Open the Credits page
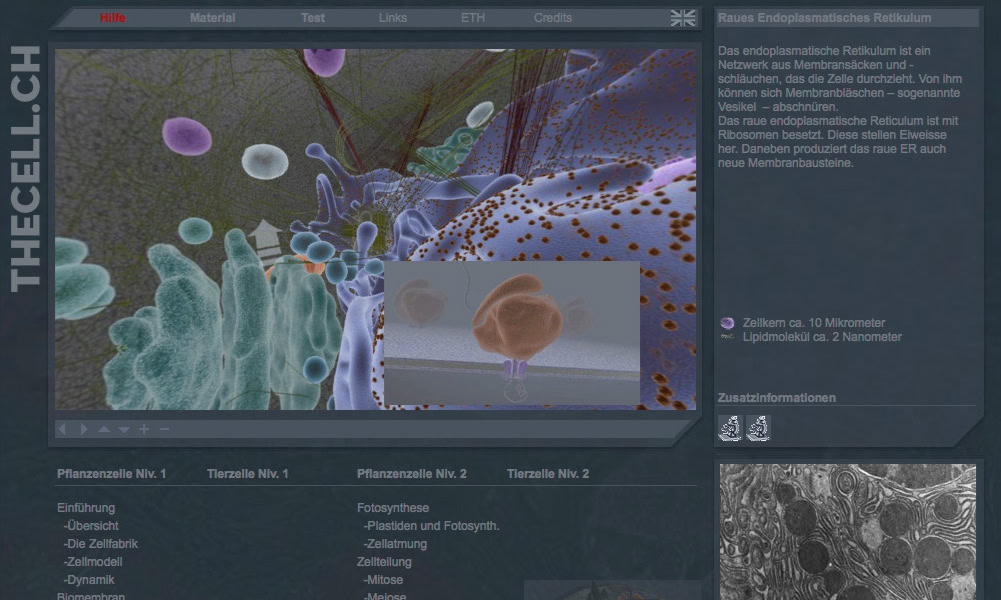This screenshot has width=1001, height=600. pyautogui.click(x=553, y=18)
